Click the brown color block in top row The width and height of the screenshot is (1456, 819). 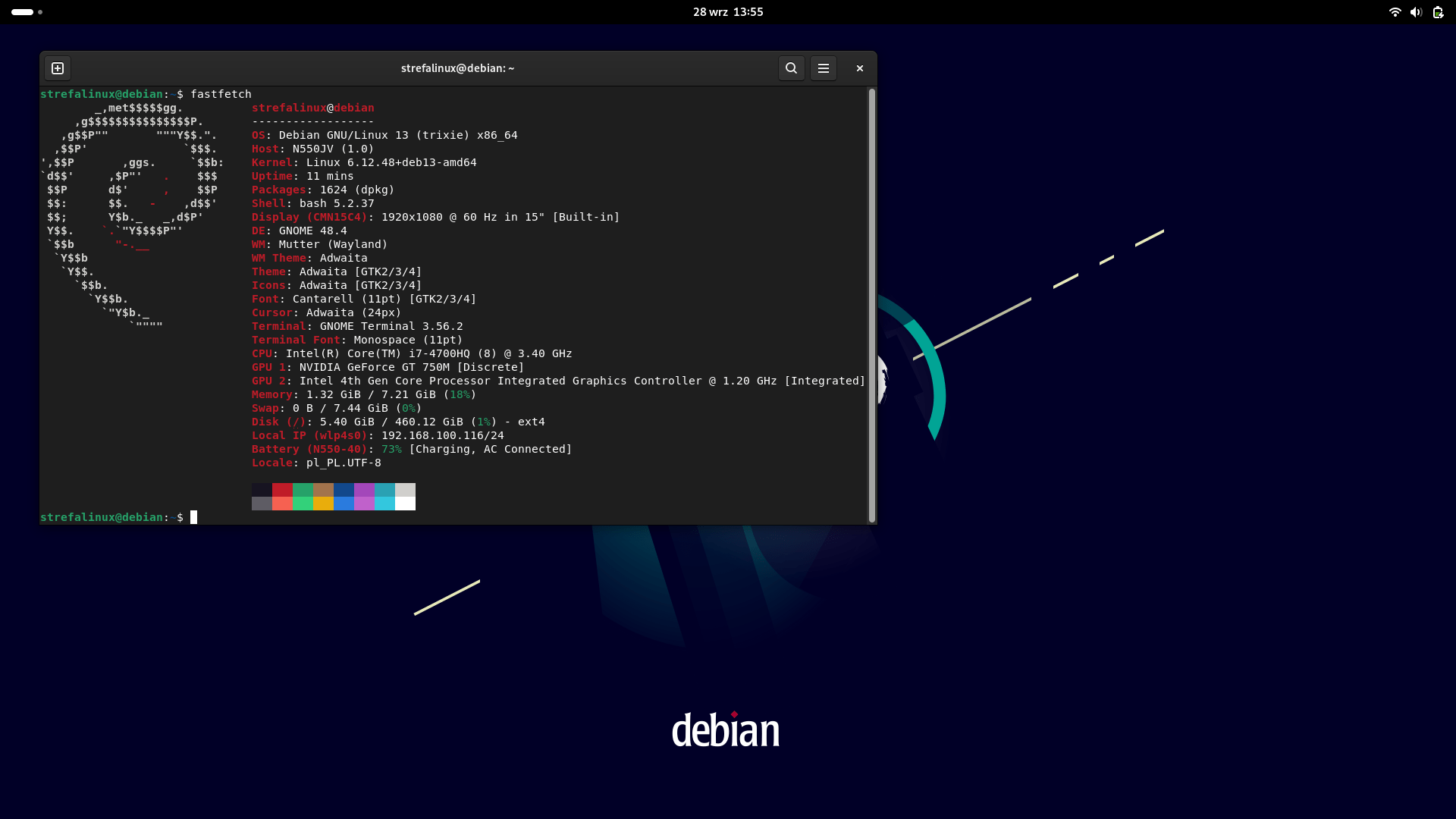[323, 490]
